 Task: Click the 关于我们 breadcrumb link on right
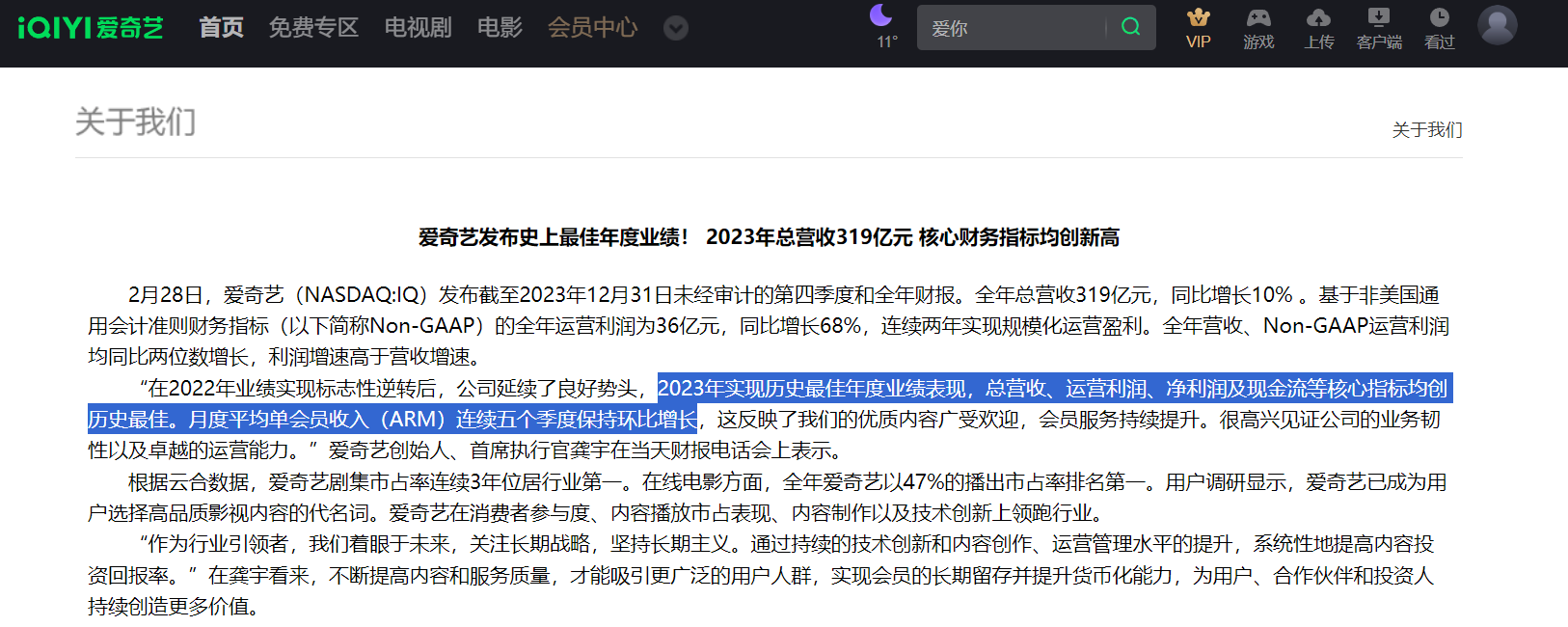1427,129
